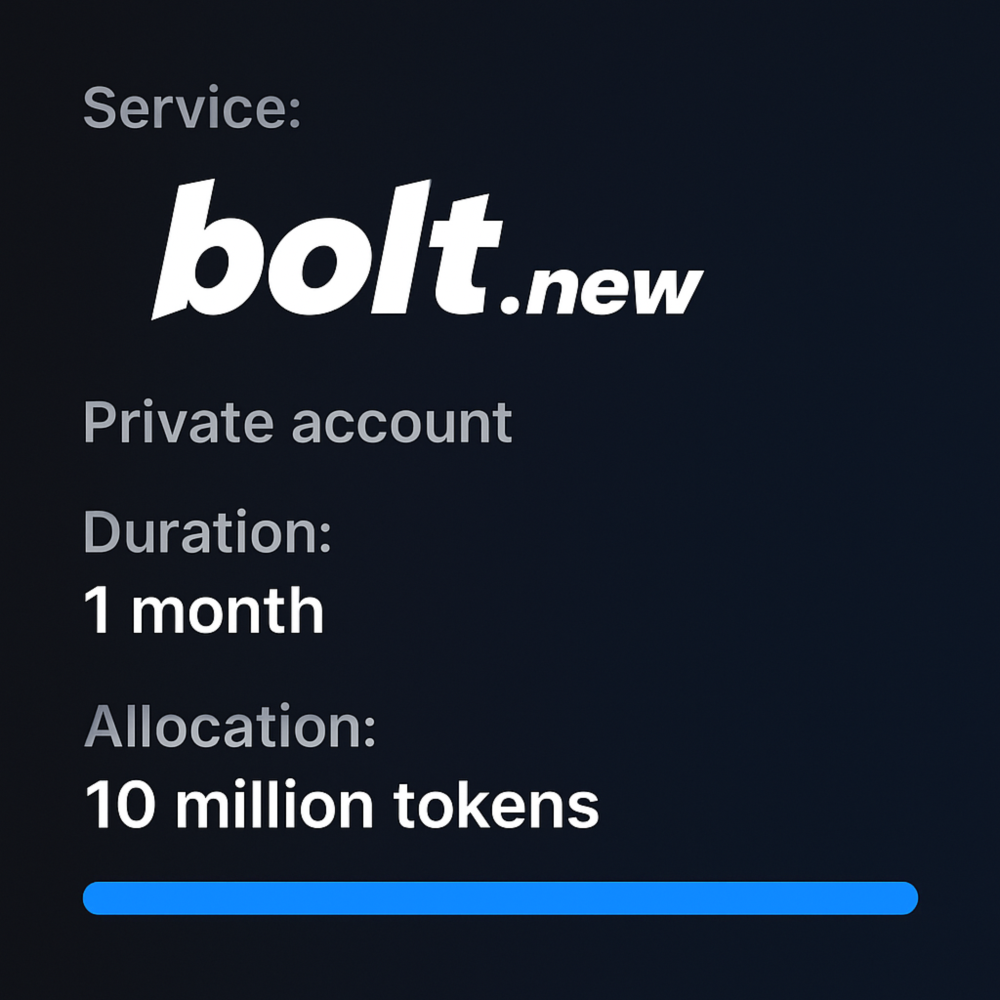Click the "Private account" text
The image size is (1000, 1000).
click(298, 422)
